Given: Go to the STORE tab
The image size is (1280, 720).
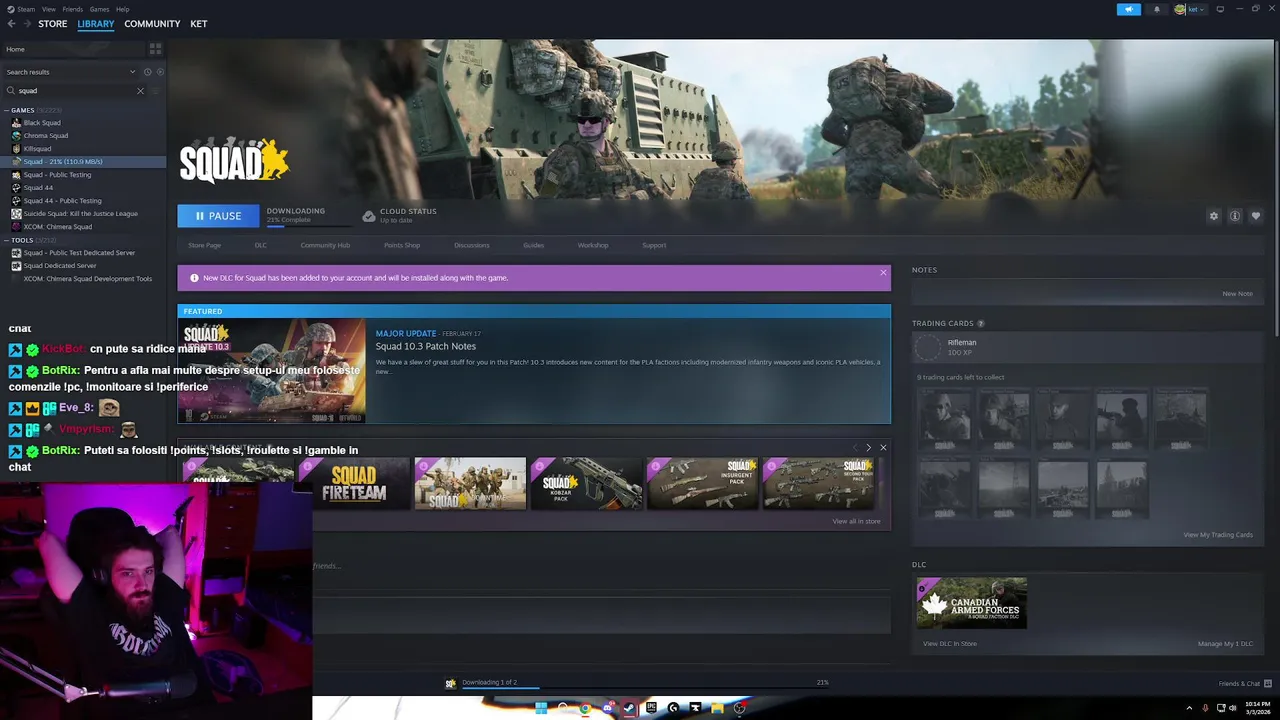Looking at the screenshot, I should [53, 24].
